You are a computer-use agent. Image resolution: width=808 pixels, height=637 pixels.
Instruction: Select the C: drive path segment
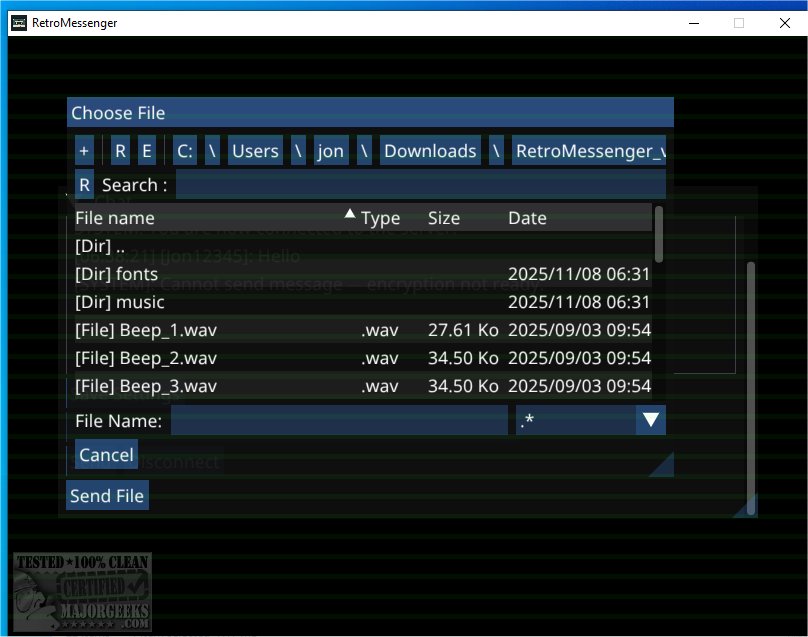point(184,151)
